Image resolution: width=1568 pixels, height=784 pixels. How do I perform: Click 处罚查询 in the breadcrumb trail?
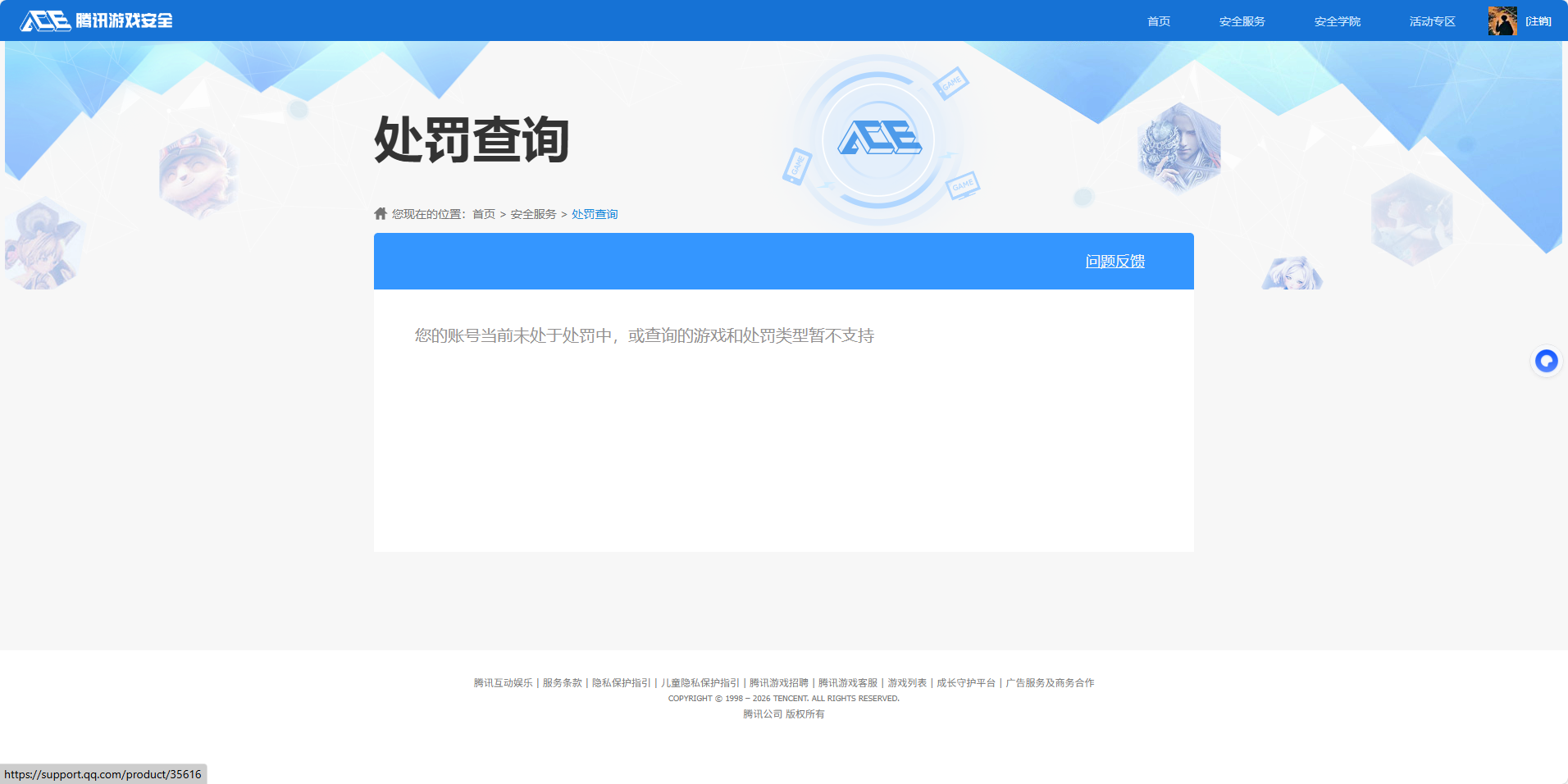[x=595, y=213]
